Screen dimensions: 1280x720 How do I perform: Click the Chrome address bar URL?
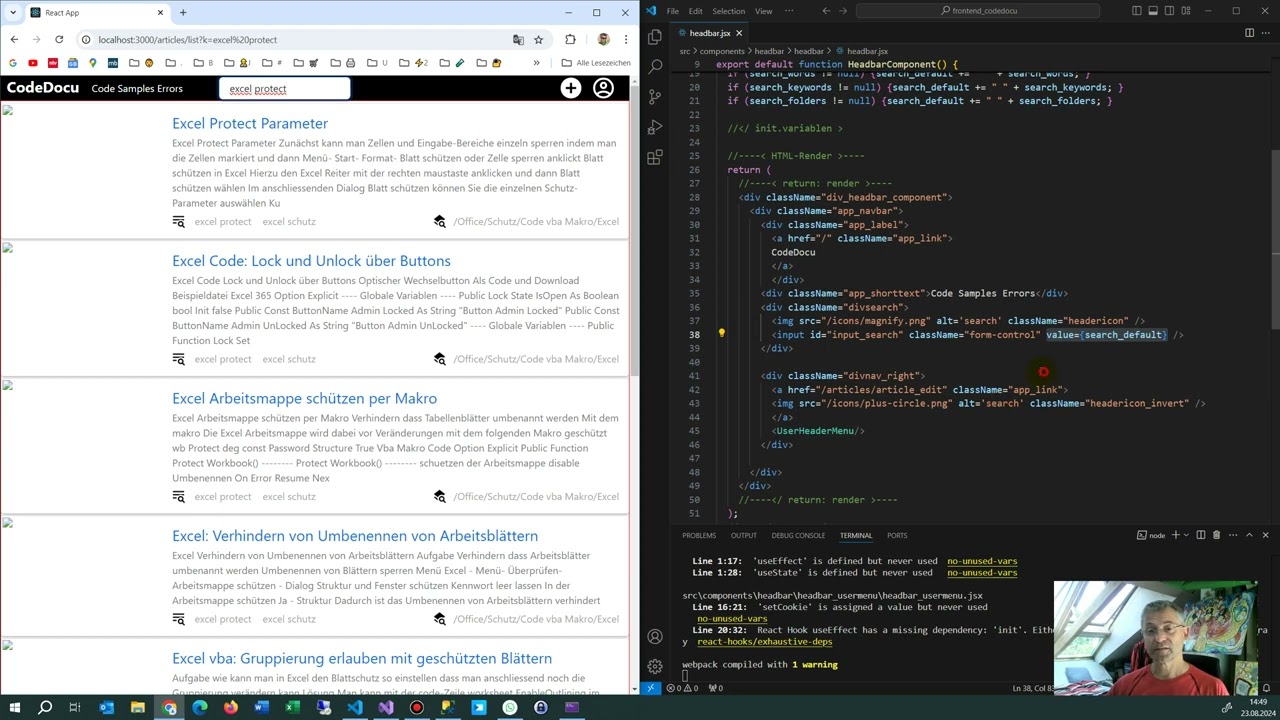point(188,40)
